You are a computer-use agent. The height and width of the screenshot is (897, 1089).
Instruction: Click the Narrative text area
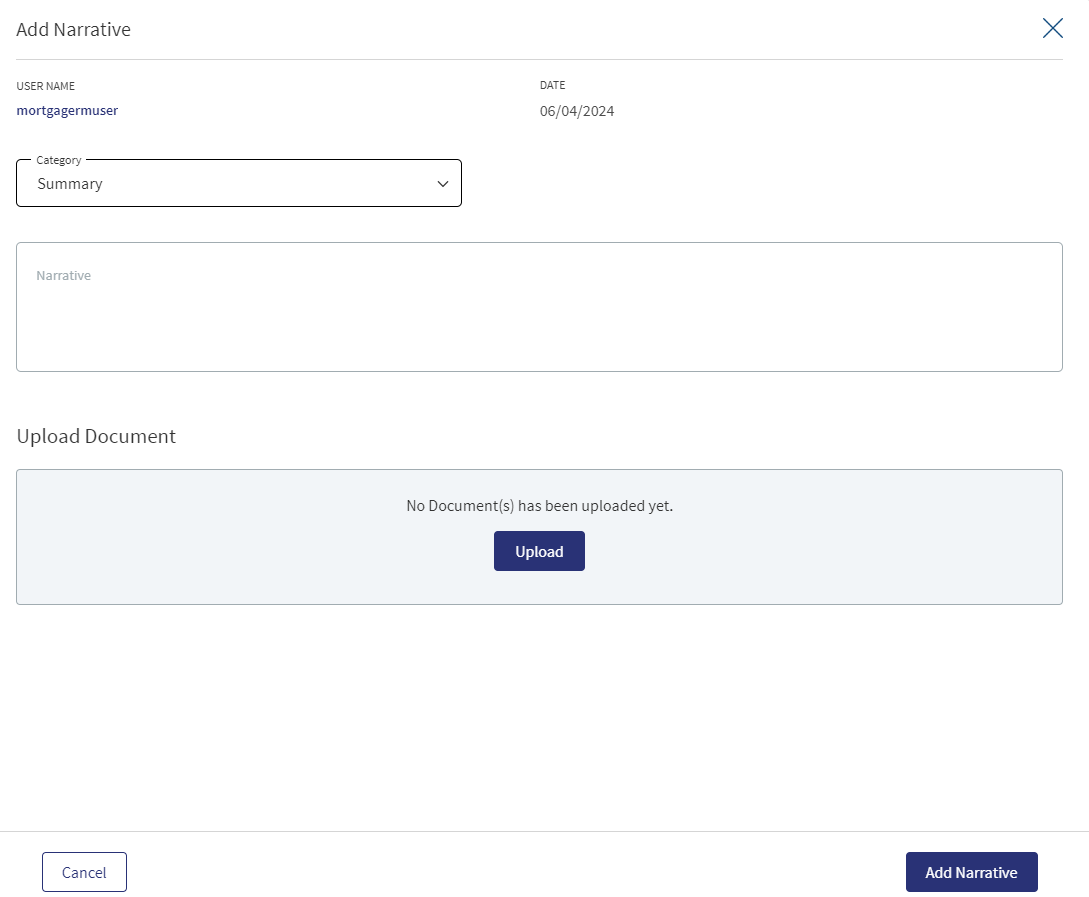pyautogui.click(x=540, y=307)
